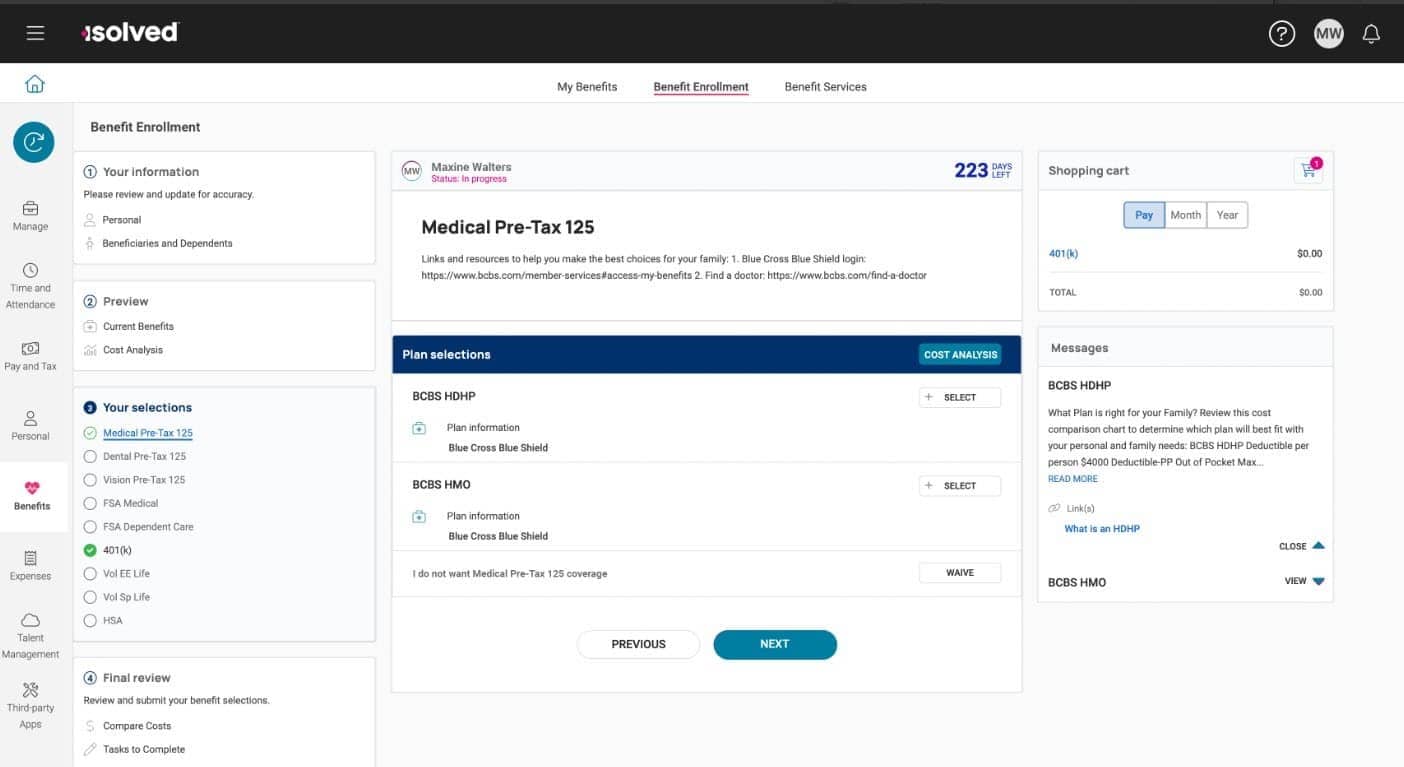Screen dimensions: 1404x767
Task: Select HSA step
Action: (x=112, y=621)
